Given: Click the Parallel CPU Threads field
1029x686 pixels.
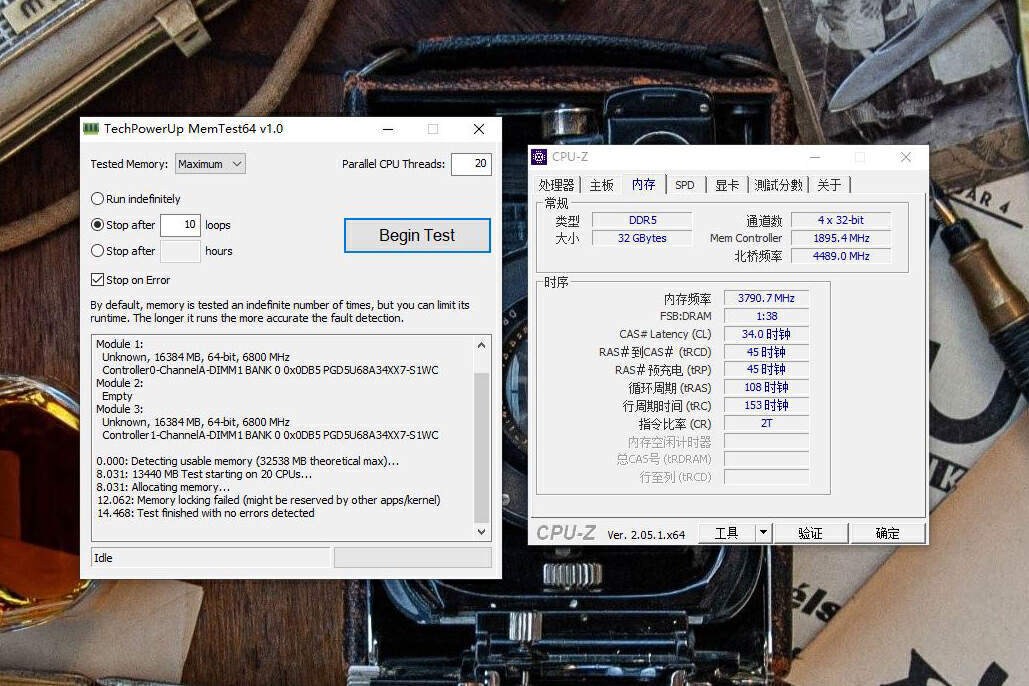Looking at the screenshot, I should (x=471, y=163).
